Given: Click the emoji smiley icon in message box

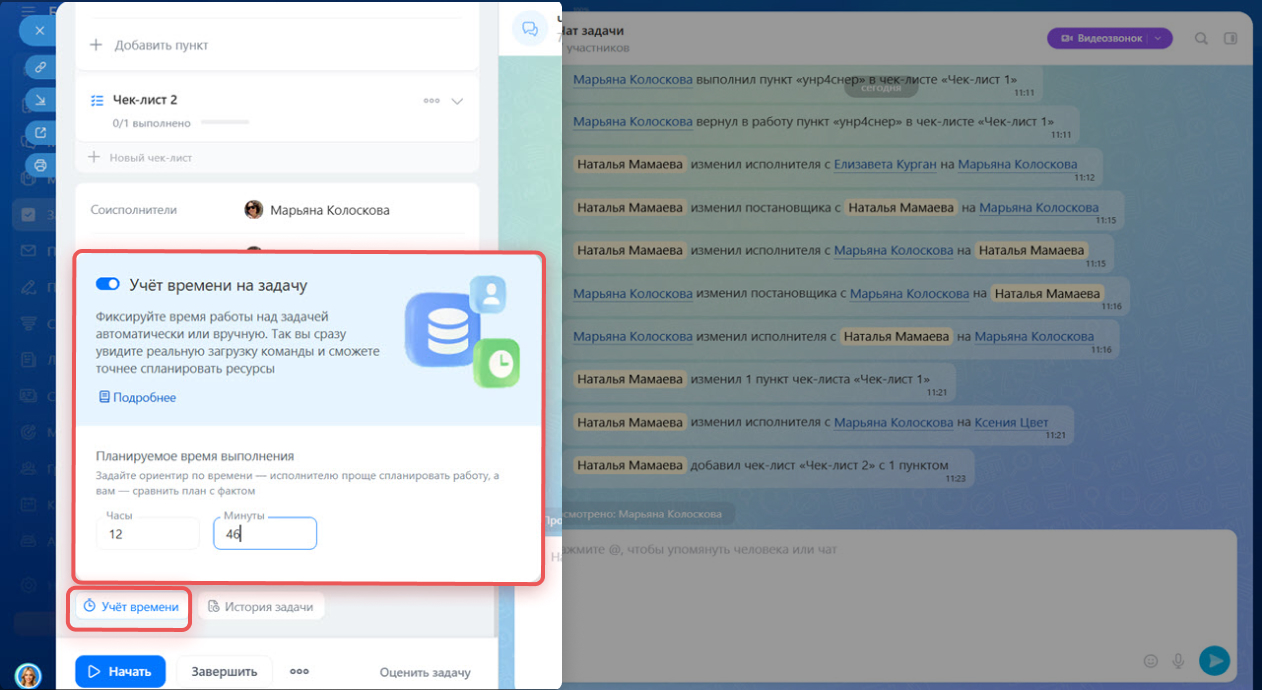Looking at the screenshot, I should click(1150, 661).
